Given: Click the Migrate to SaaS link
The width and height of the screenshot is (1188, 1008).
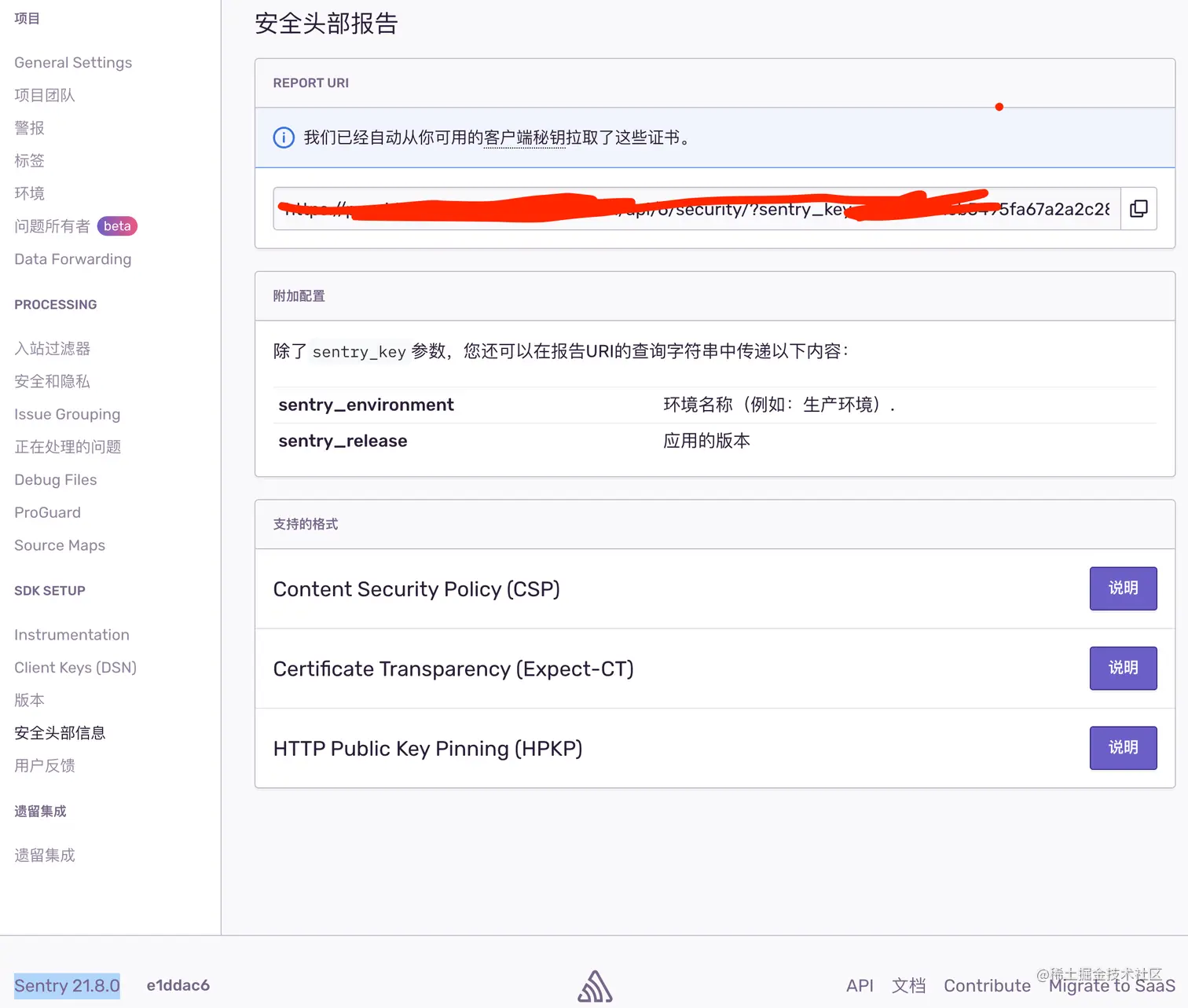Looking at the screenshot, I should point(1112,986).
